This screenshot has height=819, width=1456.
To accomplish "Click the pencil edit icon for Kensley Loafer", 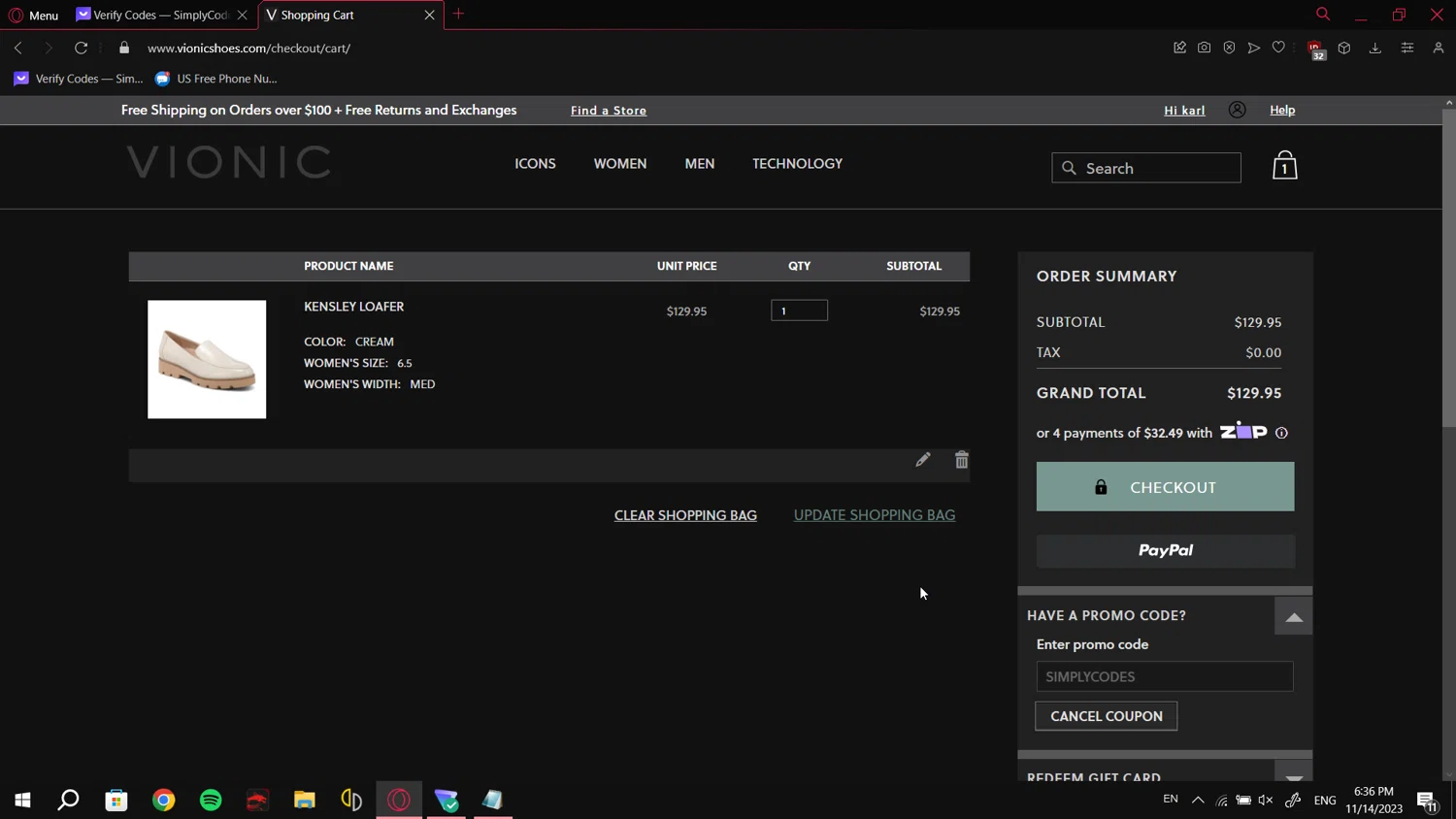I will (922, 460).
